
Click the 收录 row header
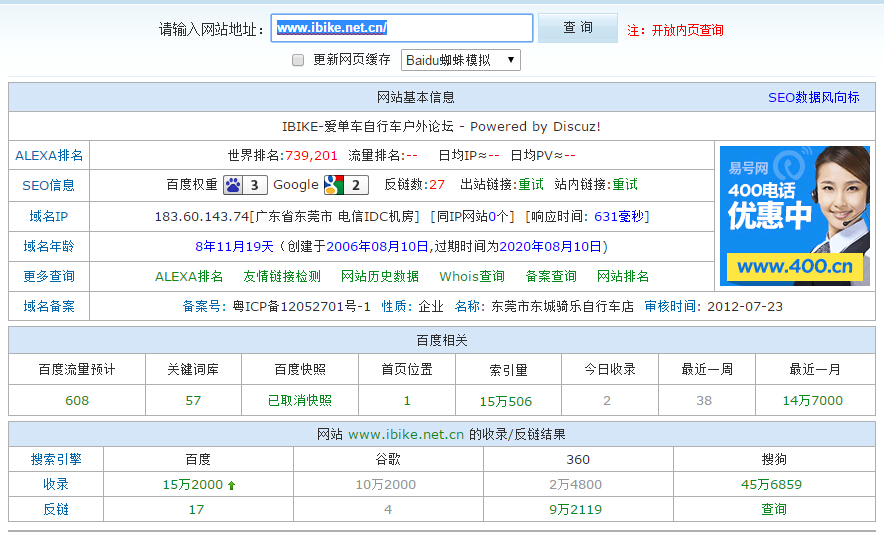click(56, 485)
